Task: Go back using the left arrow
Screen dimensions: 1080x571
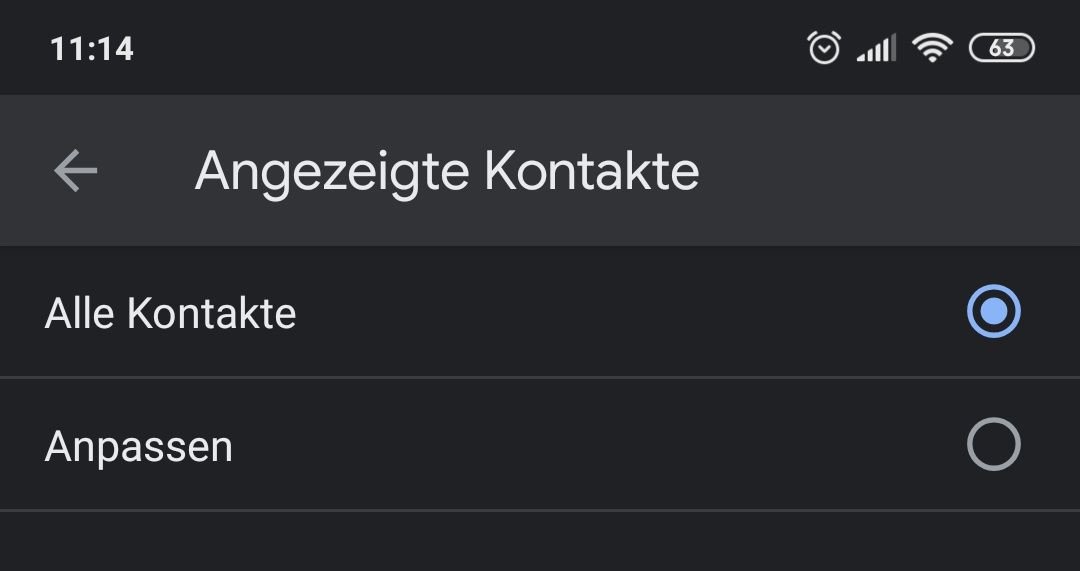Action: pos(76,170)
